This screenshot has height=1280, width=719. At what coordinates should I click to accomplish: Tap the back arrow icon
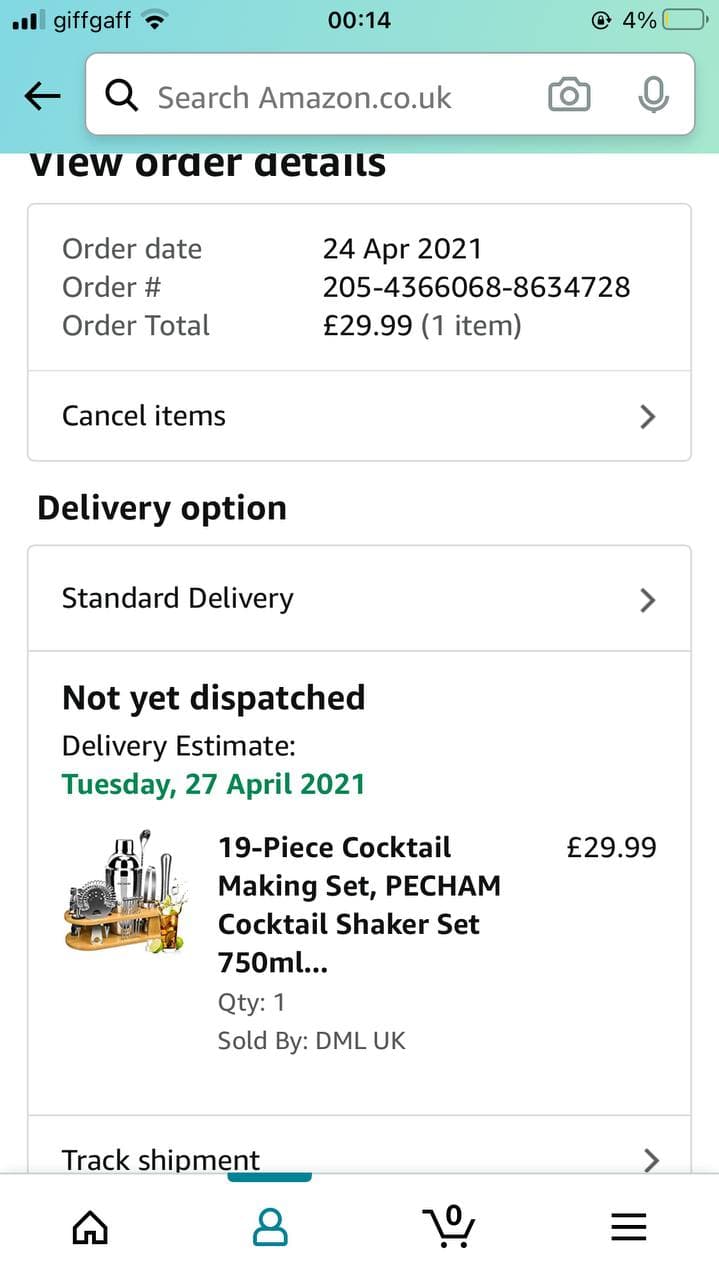42,96
